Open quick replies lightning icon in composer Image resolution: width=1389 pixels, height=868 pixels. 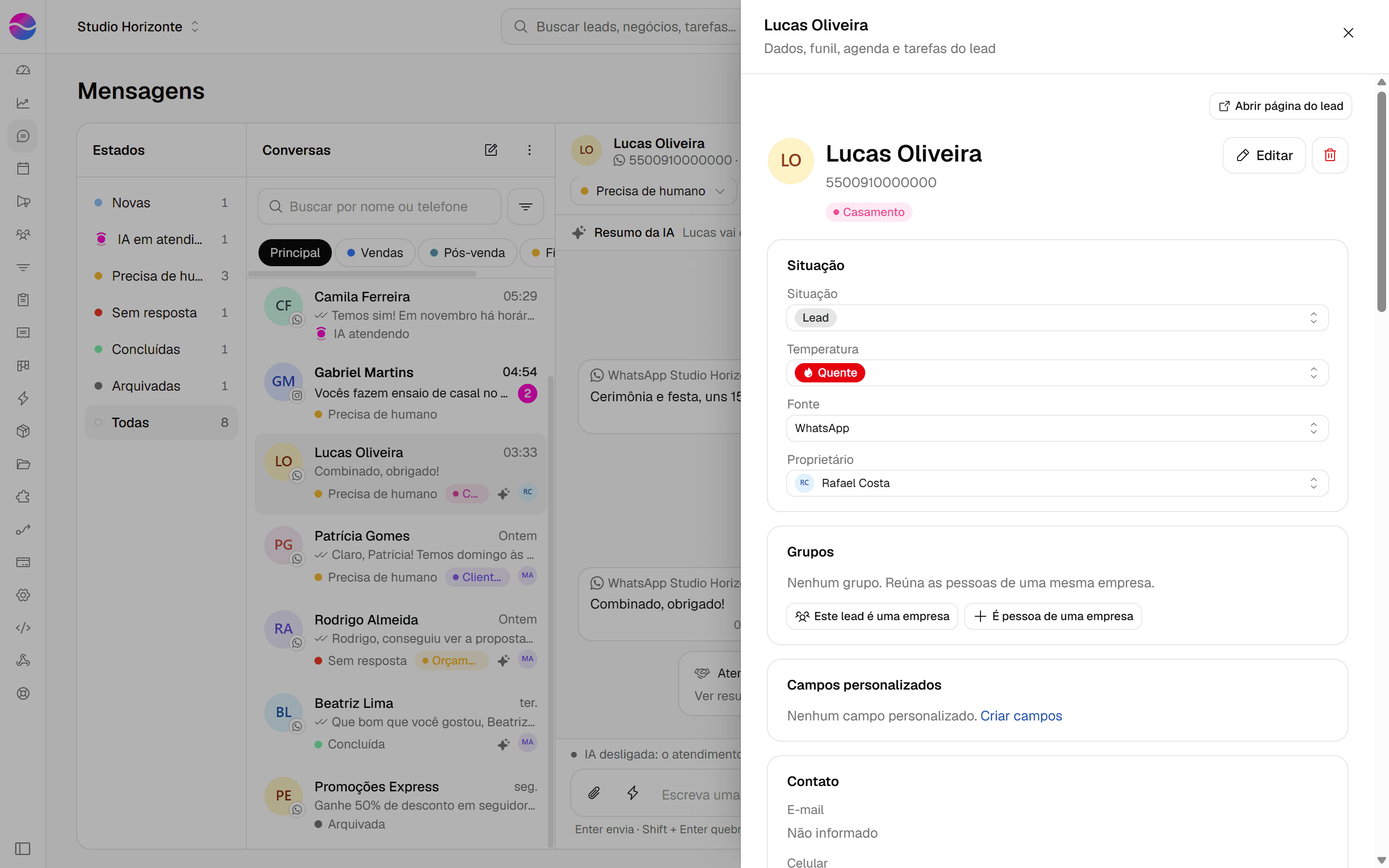(632, 793)
